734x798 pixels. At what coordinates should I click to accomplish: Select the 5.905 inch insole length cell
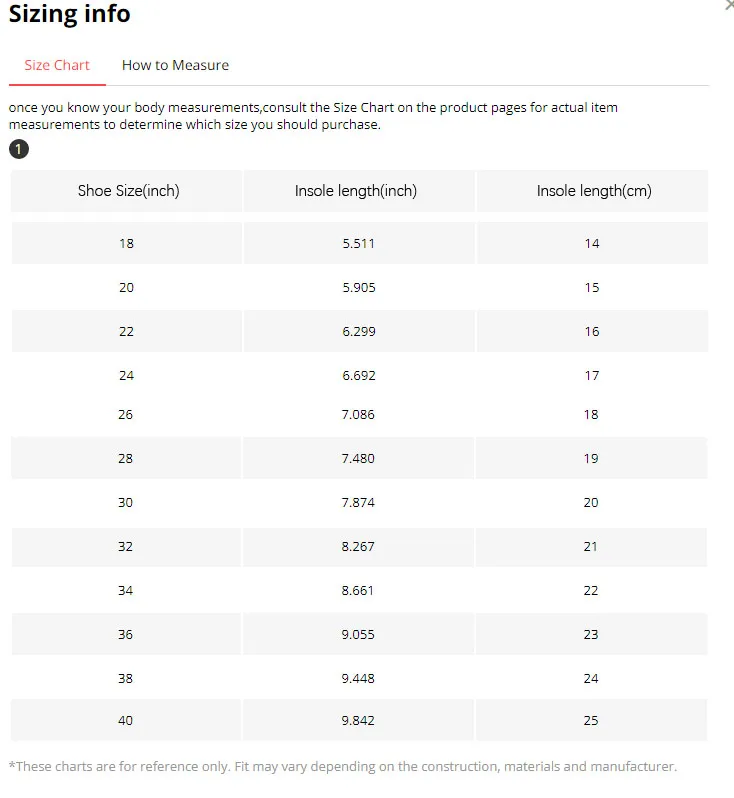point(358,287)
